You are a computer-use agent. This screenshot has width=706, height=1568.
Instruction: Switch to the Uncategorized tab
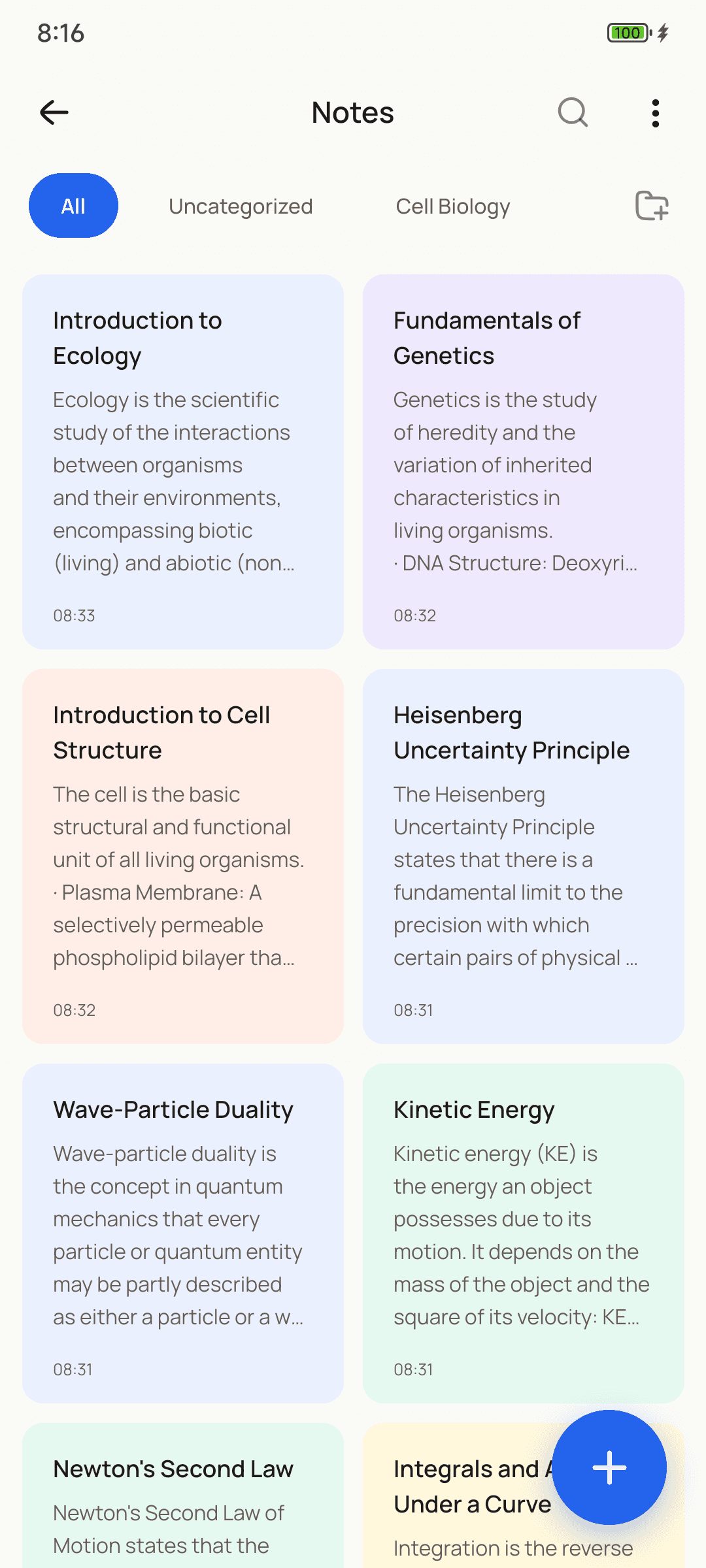coord(241,206)
